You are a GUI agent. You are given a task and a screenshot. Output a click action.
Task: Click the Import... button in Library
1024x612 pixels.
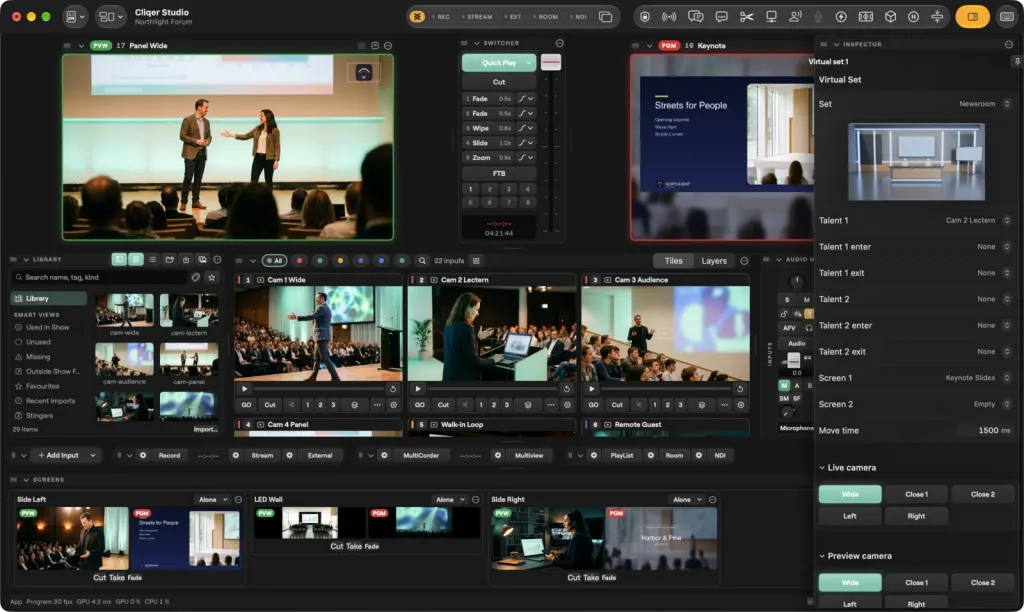click(205, 429)
